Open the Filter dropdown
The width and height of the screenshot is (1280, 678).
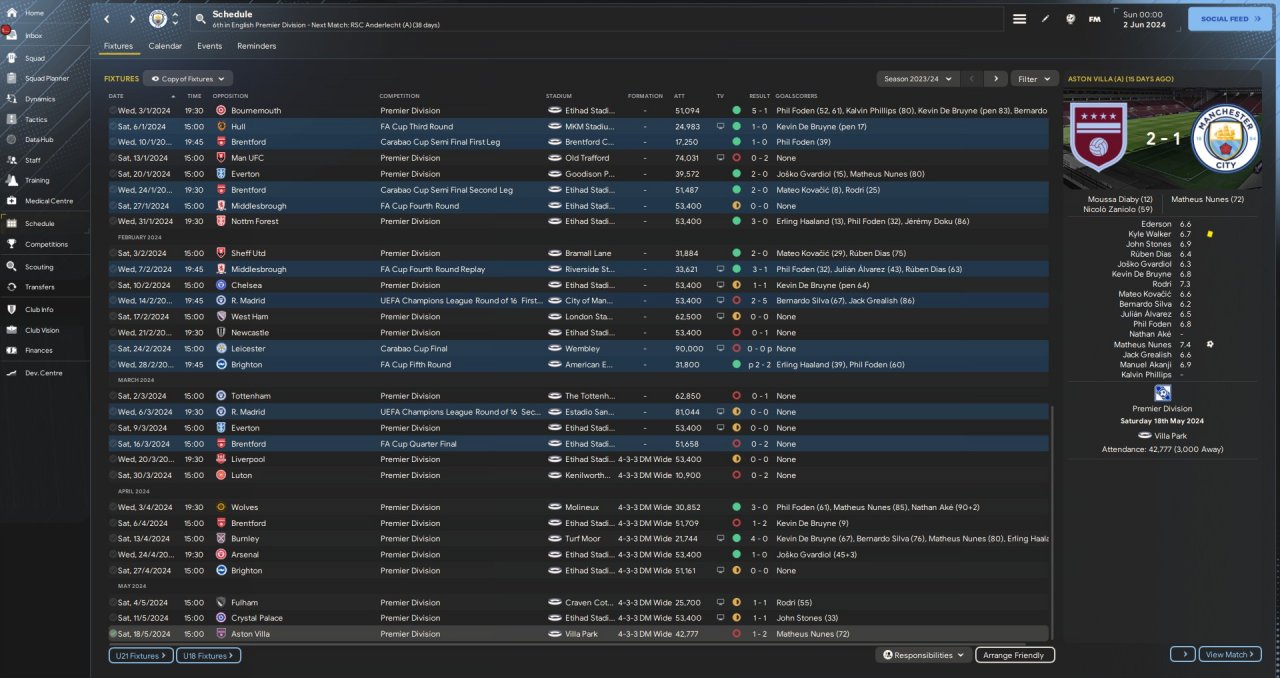tap(1034, 78)
